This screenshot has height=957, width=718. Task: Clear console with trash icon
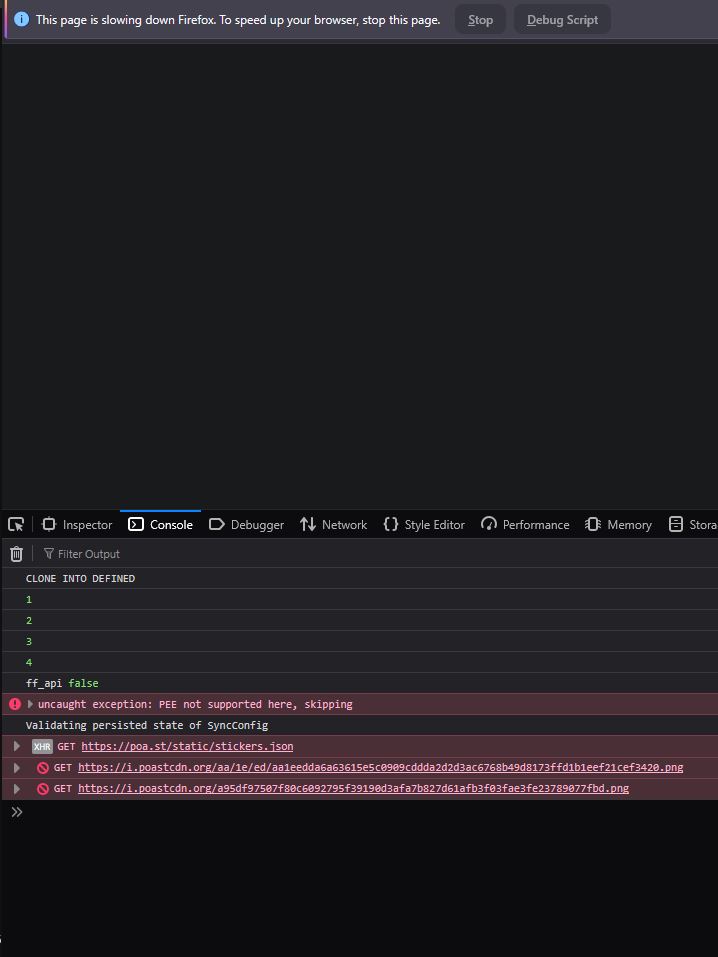(16, 554)
